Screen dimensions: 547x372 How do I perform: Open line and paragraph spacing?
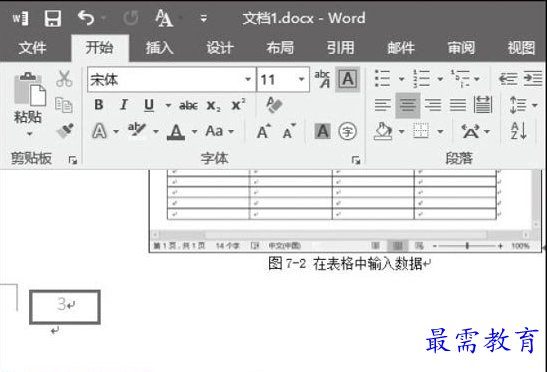[518, 105]
